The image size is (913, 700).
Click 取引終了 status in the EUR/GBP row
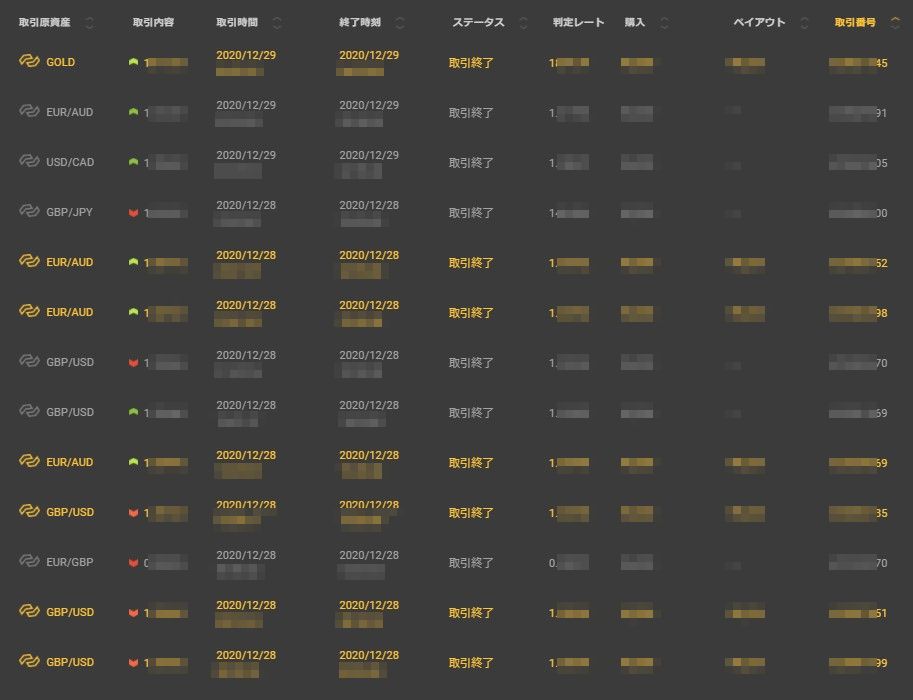pos(471,563)
